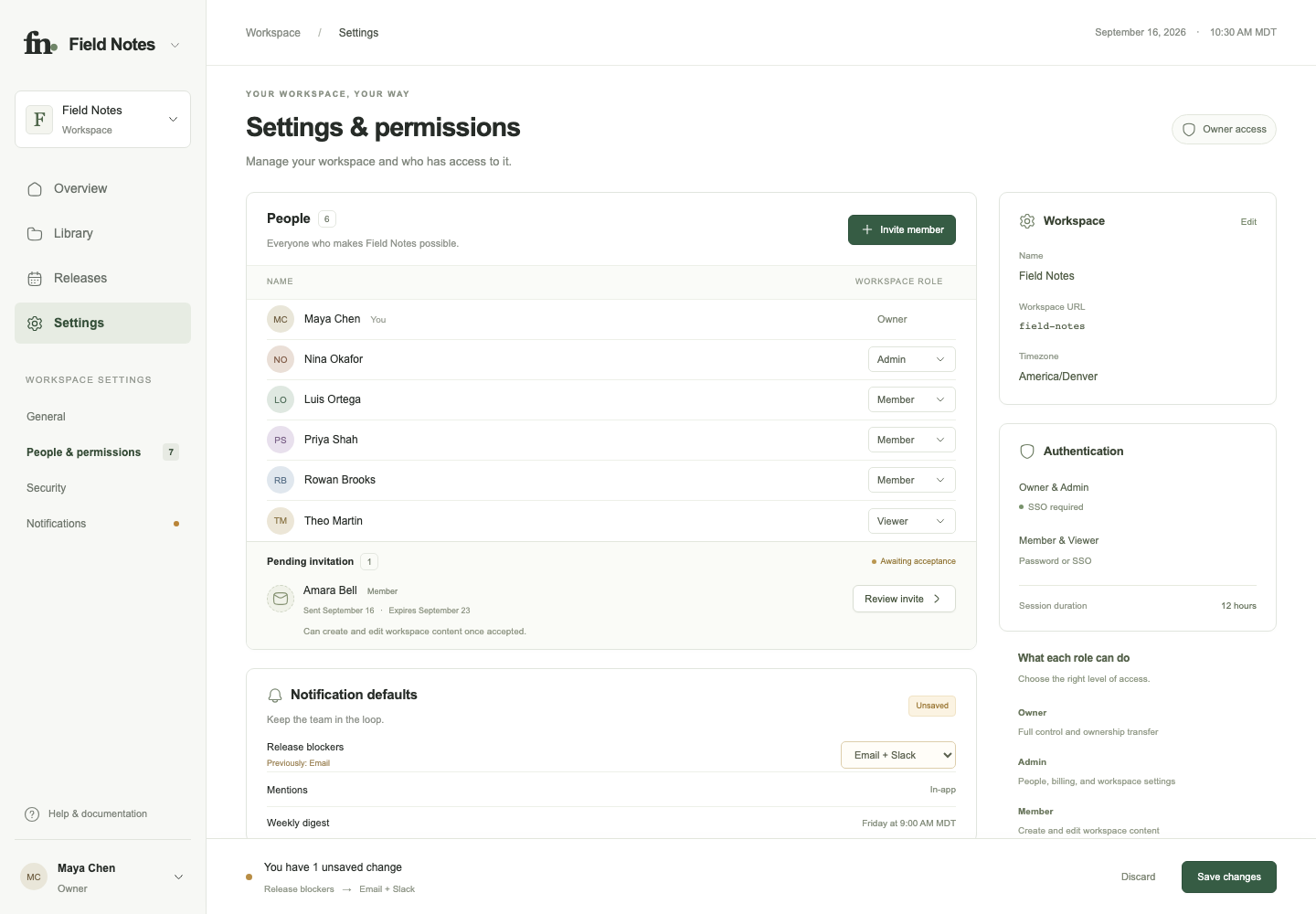Viewport: 1316px width, 914px height.
Task: Click the Unsaved badge in Notification defaults
Action: (932, 706)
